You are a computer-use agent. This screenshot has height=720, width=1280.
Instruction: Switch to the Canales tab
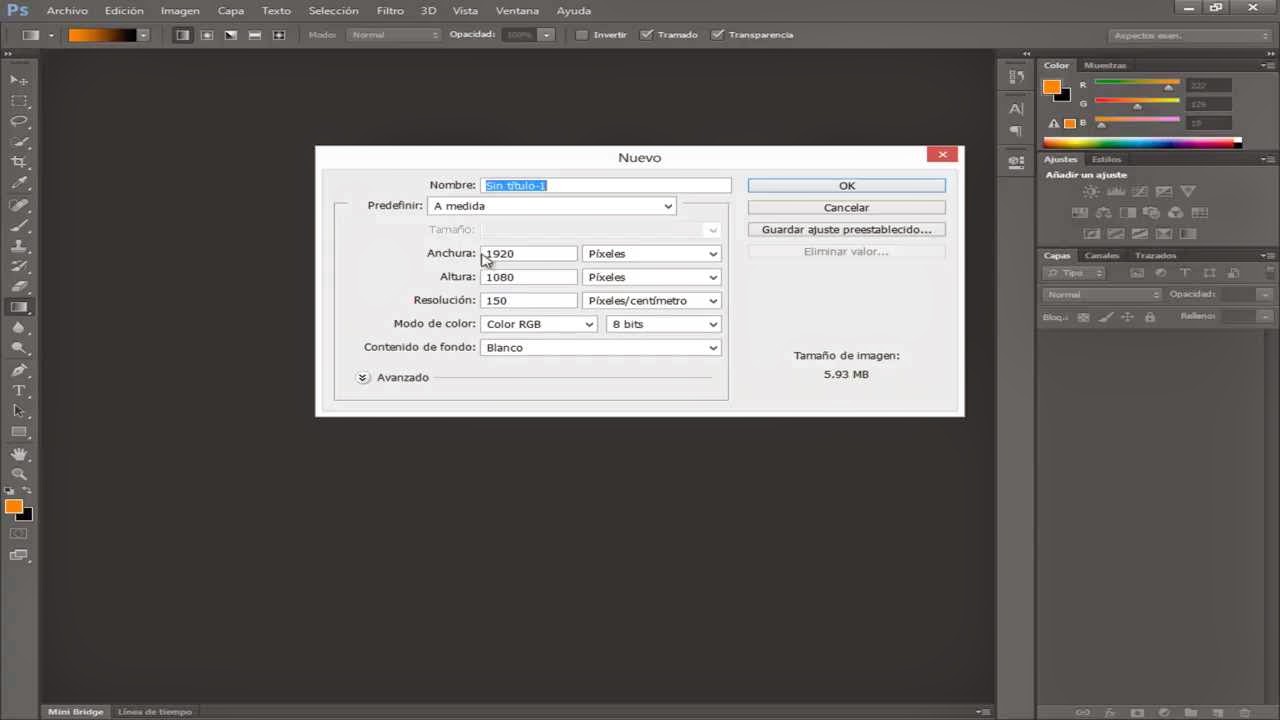(x=1102, y=255)
